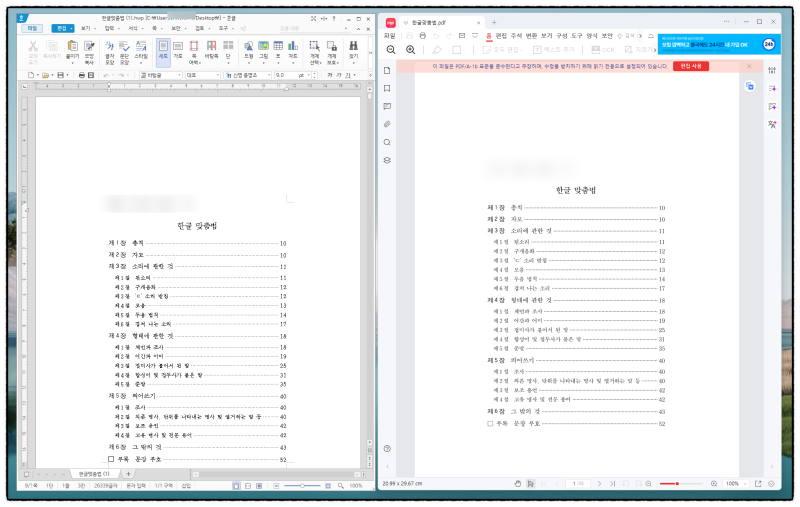Viewport: 800px width, 507px height.
Task: Open the 신명 중명조 font dropdown
Action: (248, 75)
